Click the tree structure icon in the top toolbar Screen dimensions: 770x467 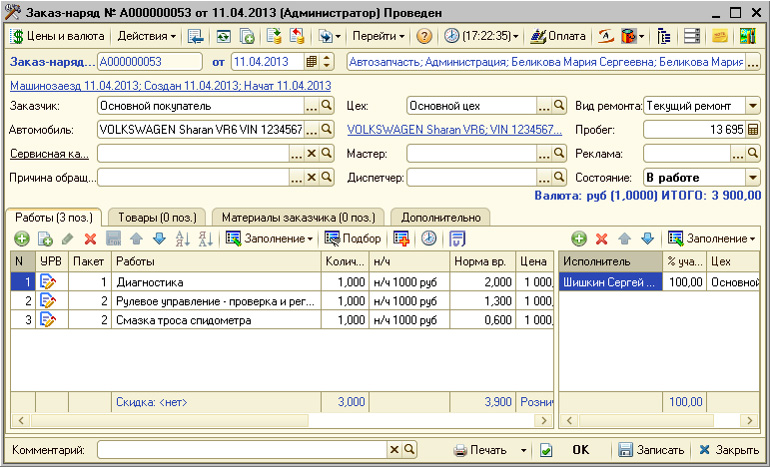click(x=664, y=36)
